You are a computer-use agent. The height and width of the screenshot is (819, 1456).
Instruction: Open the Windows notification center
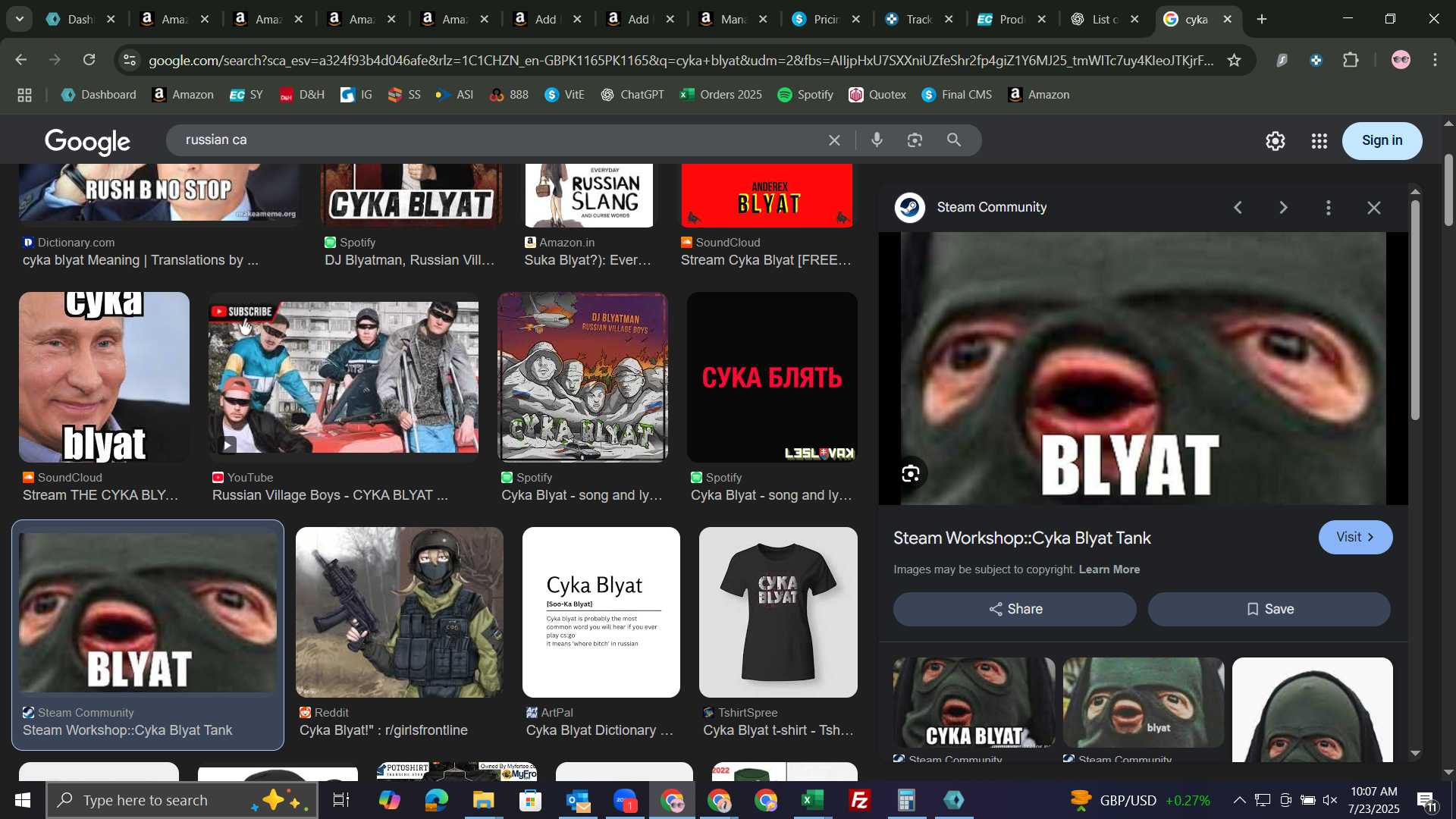tap(1426, 802)
